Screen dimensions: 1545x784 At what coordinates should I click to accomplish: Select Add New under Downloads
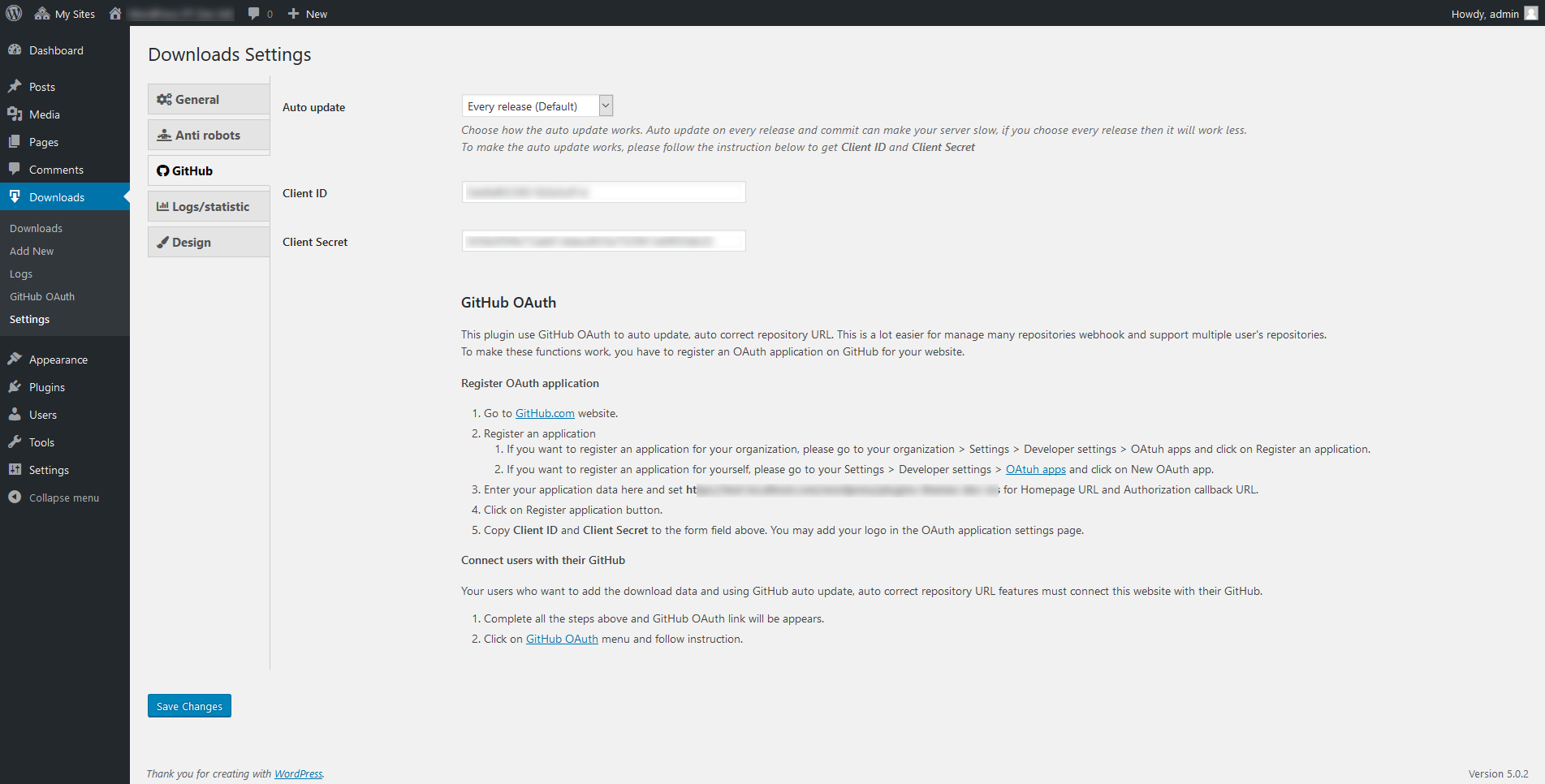[32, 251]
